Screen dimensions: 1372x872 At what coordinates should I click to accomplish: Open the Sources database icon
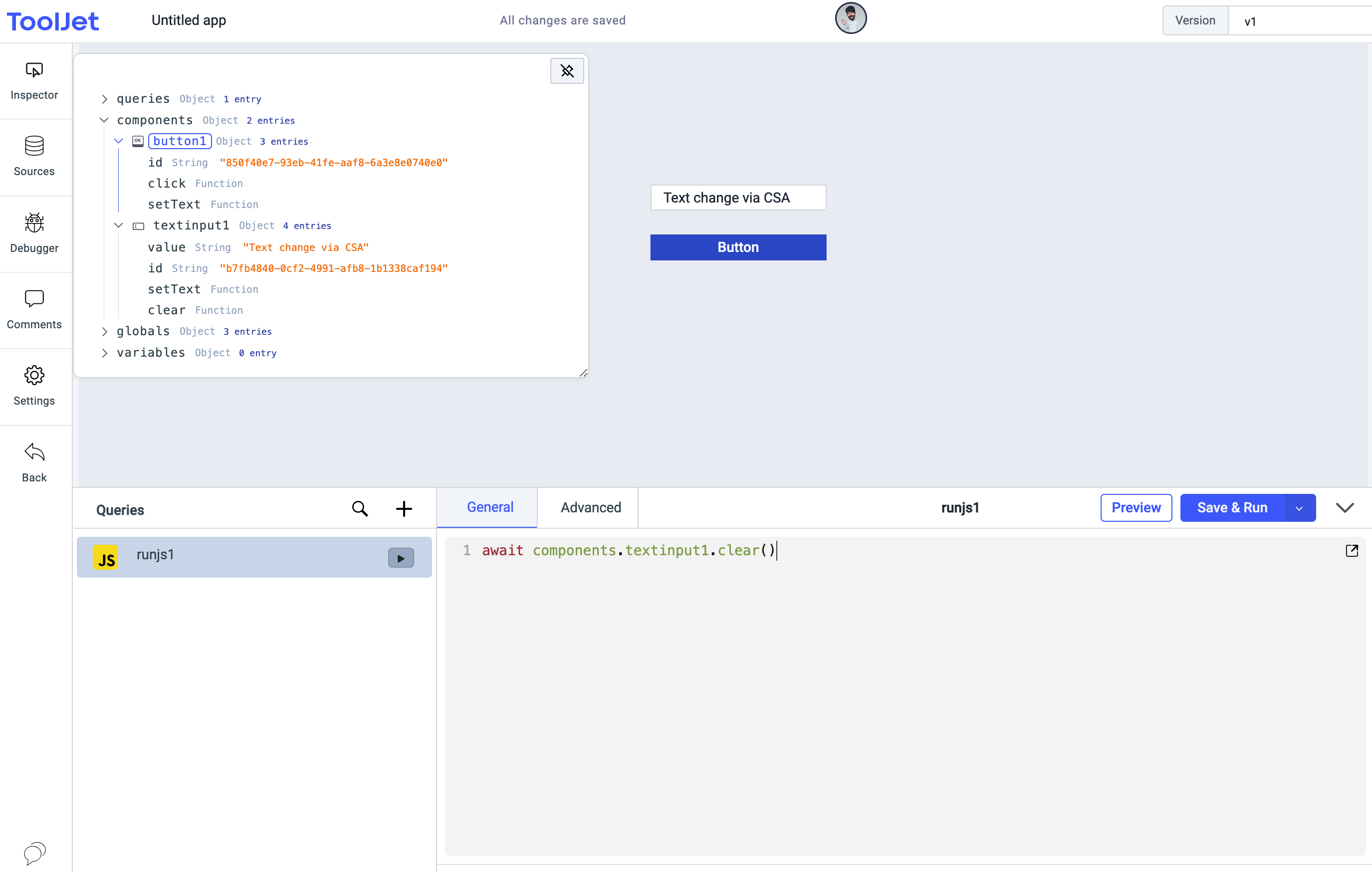pos(34,146)
